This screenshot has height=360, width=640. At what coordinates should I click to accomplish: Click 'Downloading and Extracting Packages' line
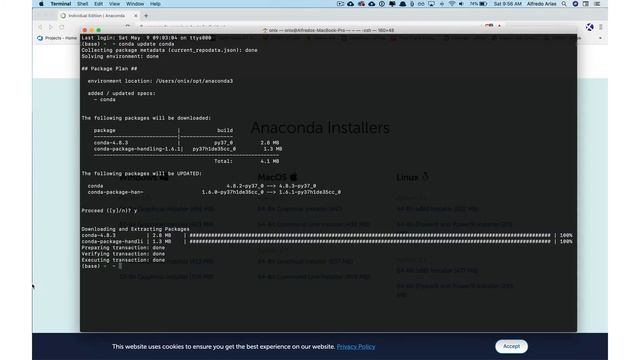[x=135, y=229]
